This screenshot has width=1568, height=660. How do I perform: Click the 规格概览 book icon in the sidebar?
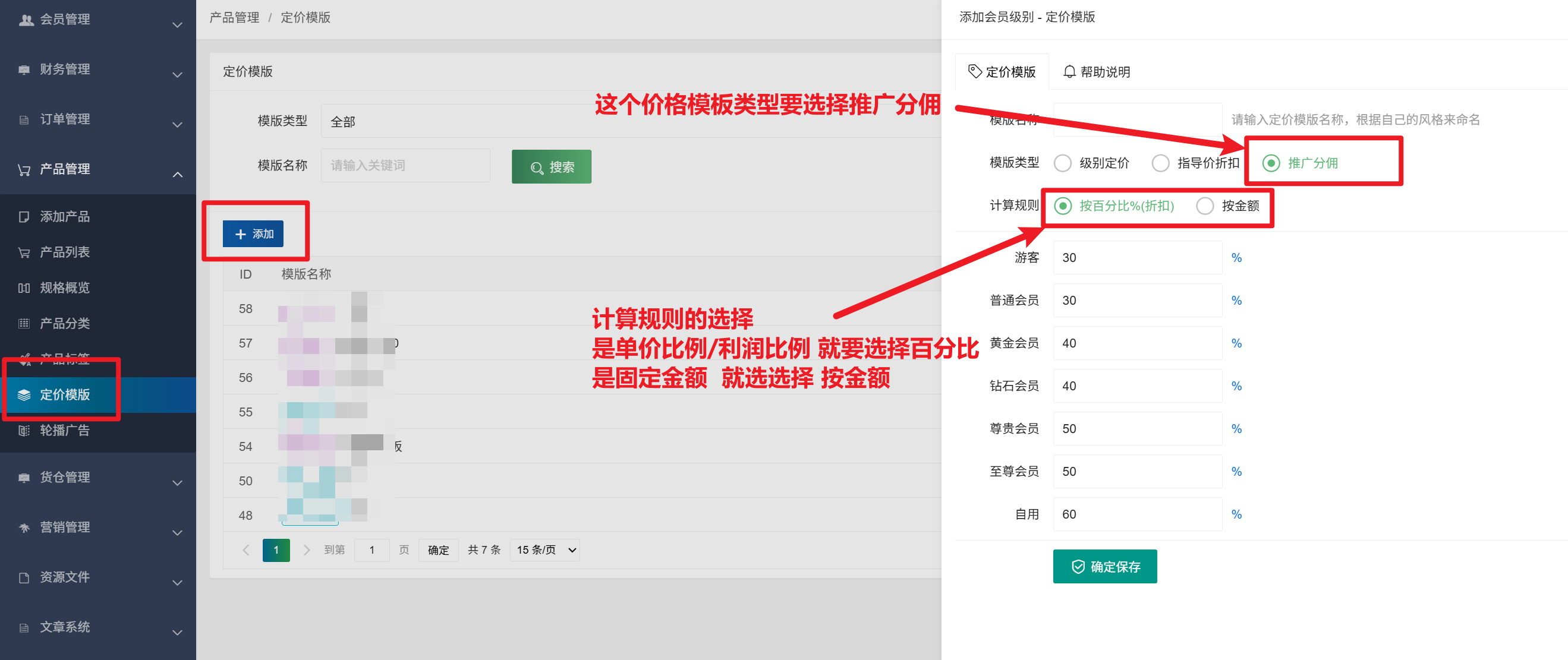24,288
